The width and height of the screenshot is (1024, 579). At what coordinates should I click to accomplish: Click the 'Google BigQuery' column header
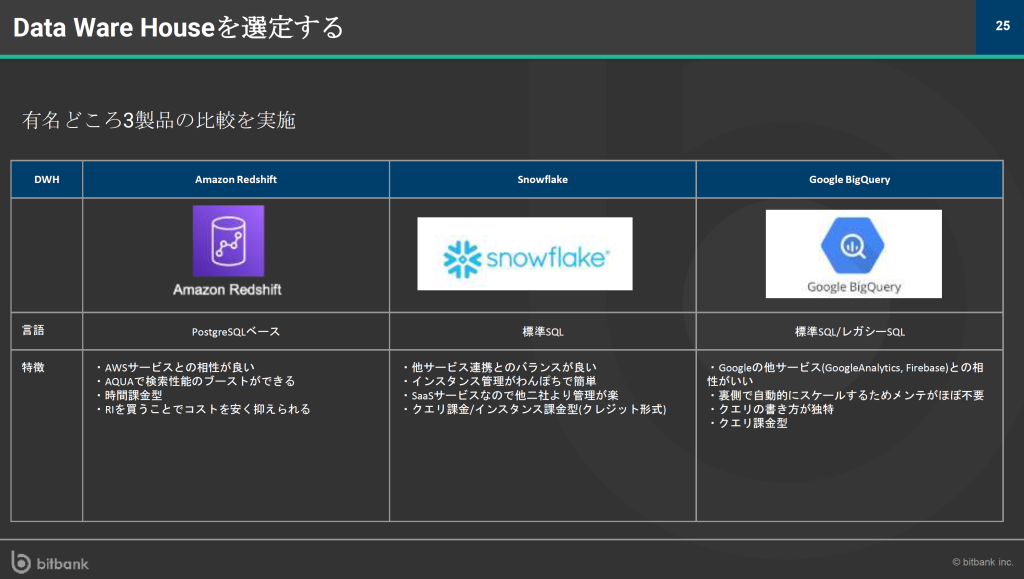pyautogui.click(x=850, y=180)
